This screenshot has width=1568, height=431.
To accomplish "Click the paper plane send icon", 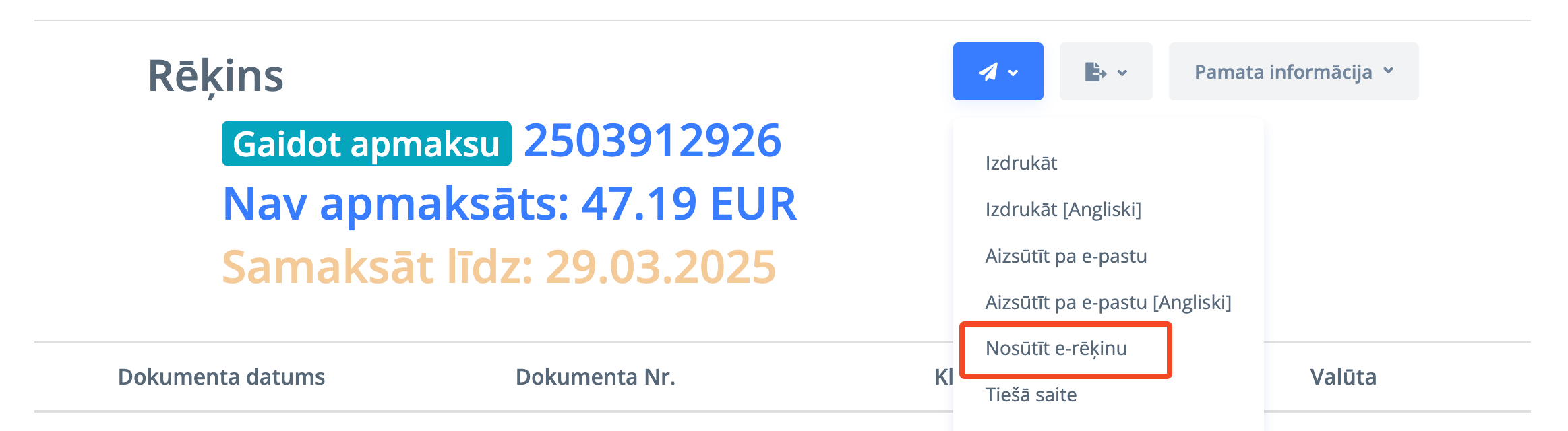I will pos(988,72).
